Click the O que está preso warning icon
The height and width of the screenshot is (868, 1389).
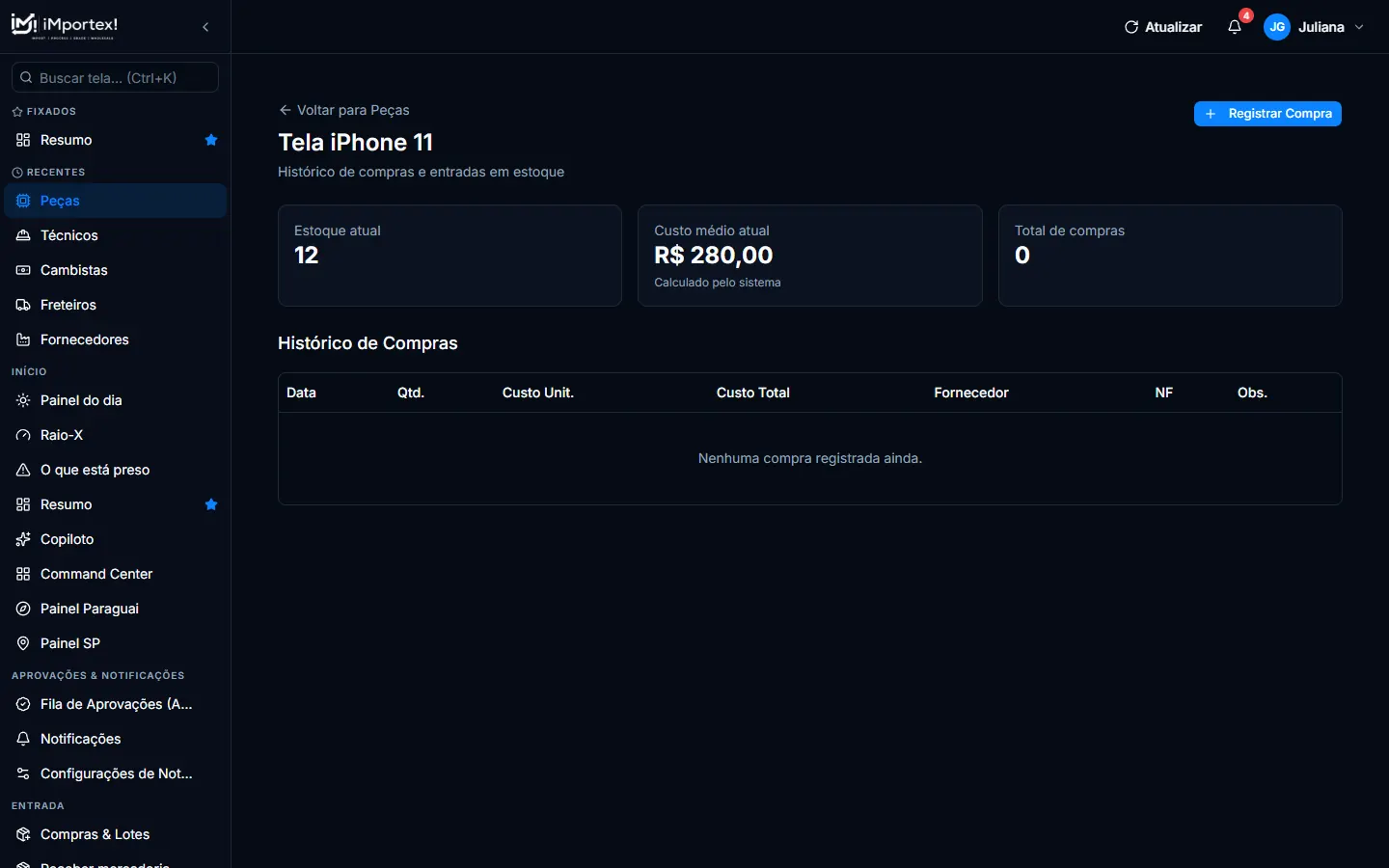[x=23, y=470]
